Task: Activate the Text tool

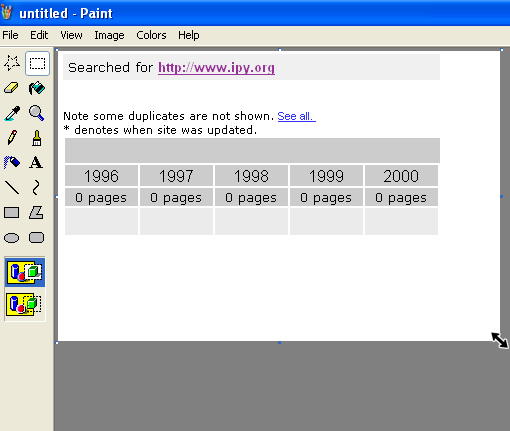Action: (37, 163)
